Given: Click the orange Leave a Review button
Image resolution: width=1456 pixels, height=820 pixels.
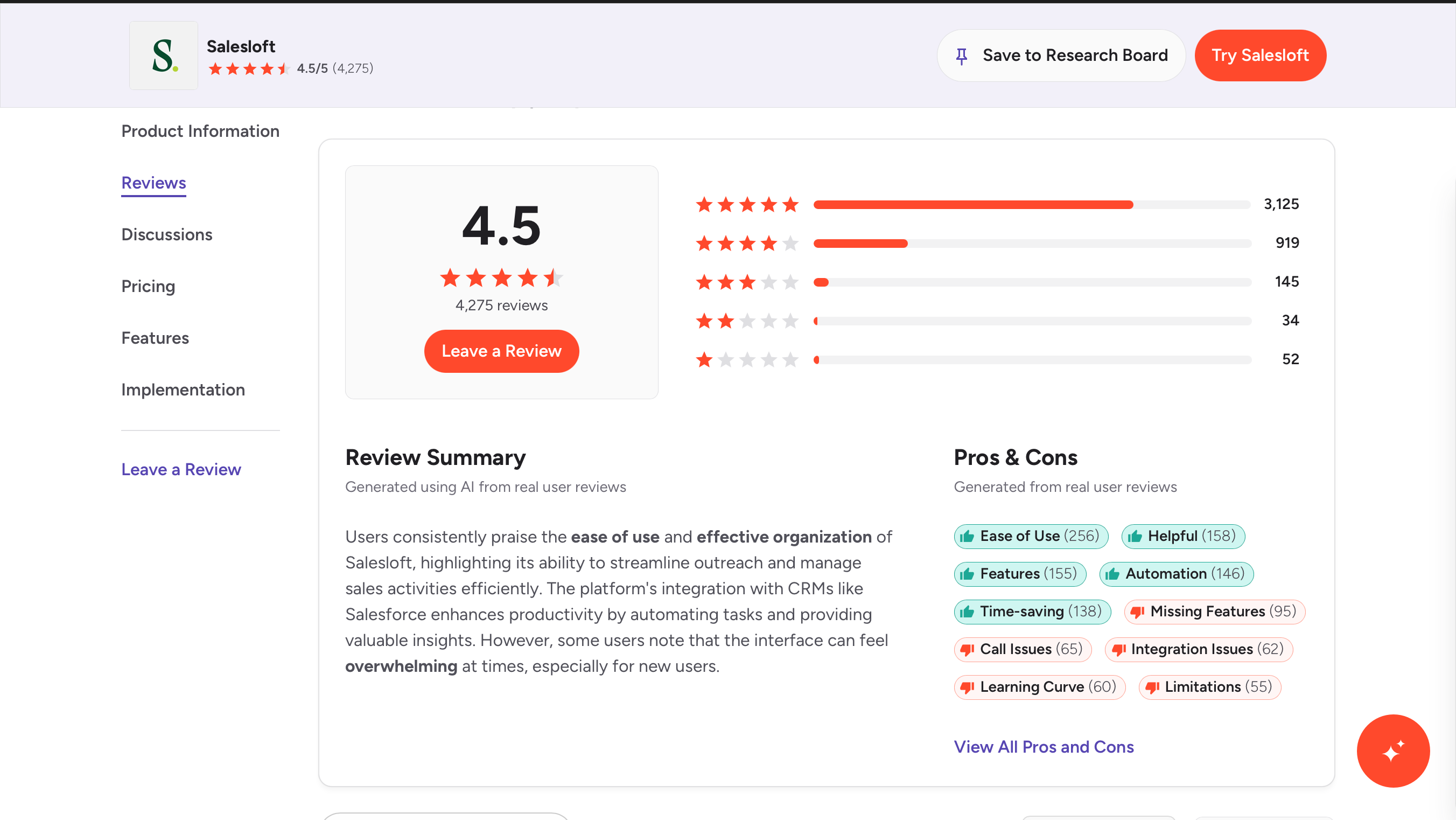Looking at the screenshot, I should [x=501, y=351].
